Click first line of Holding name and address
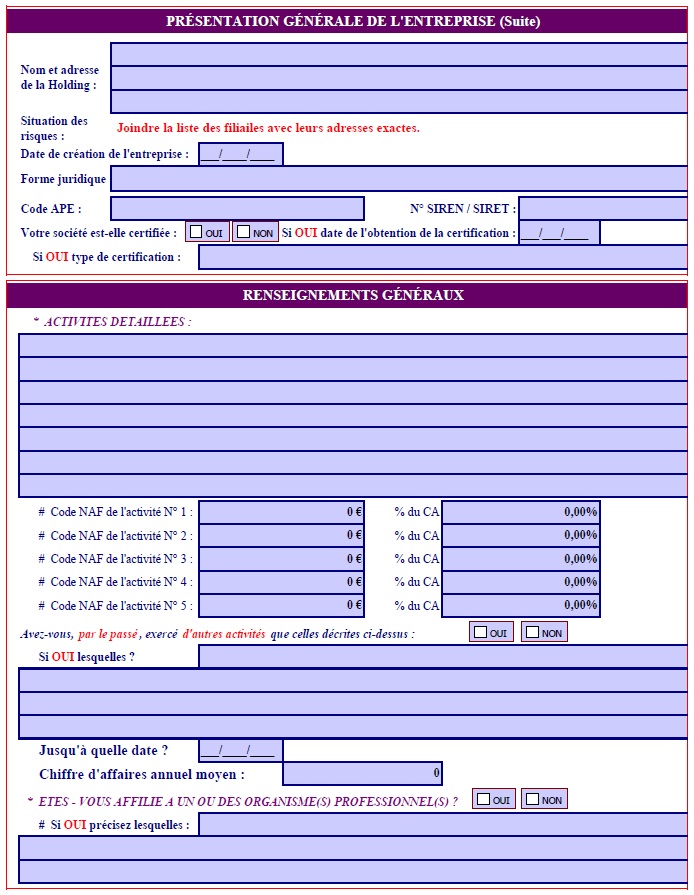The width and height of the screenshot is (694, 895). pyautogui.click(x=399, y=54)
